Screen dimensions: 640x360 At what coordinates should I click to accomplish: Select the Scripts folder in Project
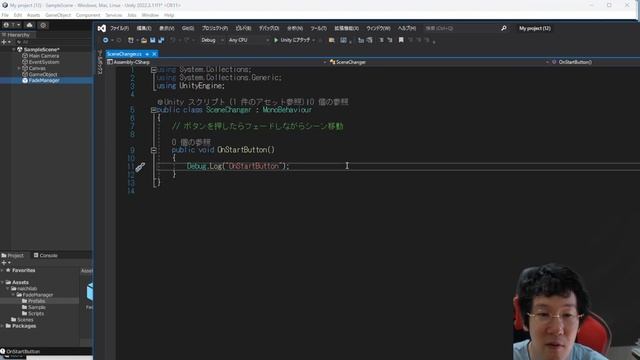pyautogui.click(x=36, y=313)
